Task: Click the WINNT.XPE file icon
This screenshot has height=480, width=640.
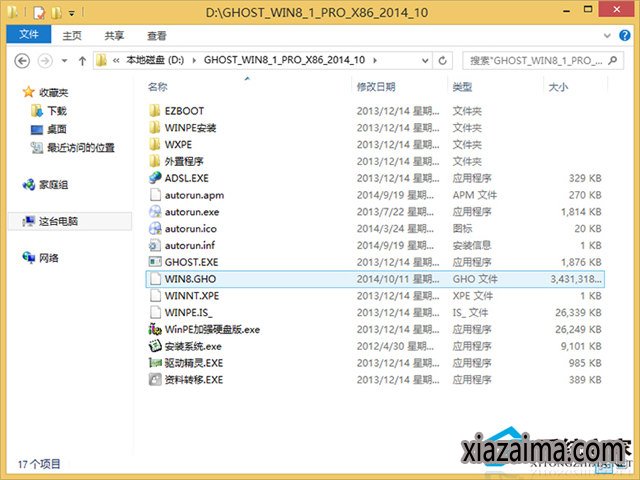Action: coord(155,296)
